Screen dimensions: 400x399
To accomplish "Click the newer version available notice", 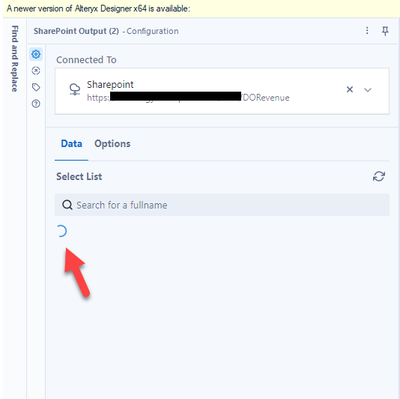I will (98, 8).
